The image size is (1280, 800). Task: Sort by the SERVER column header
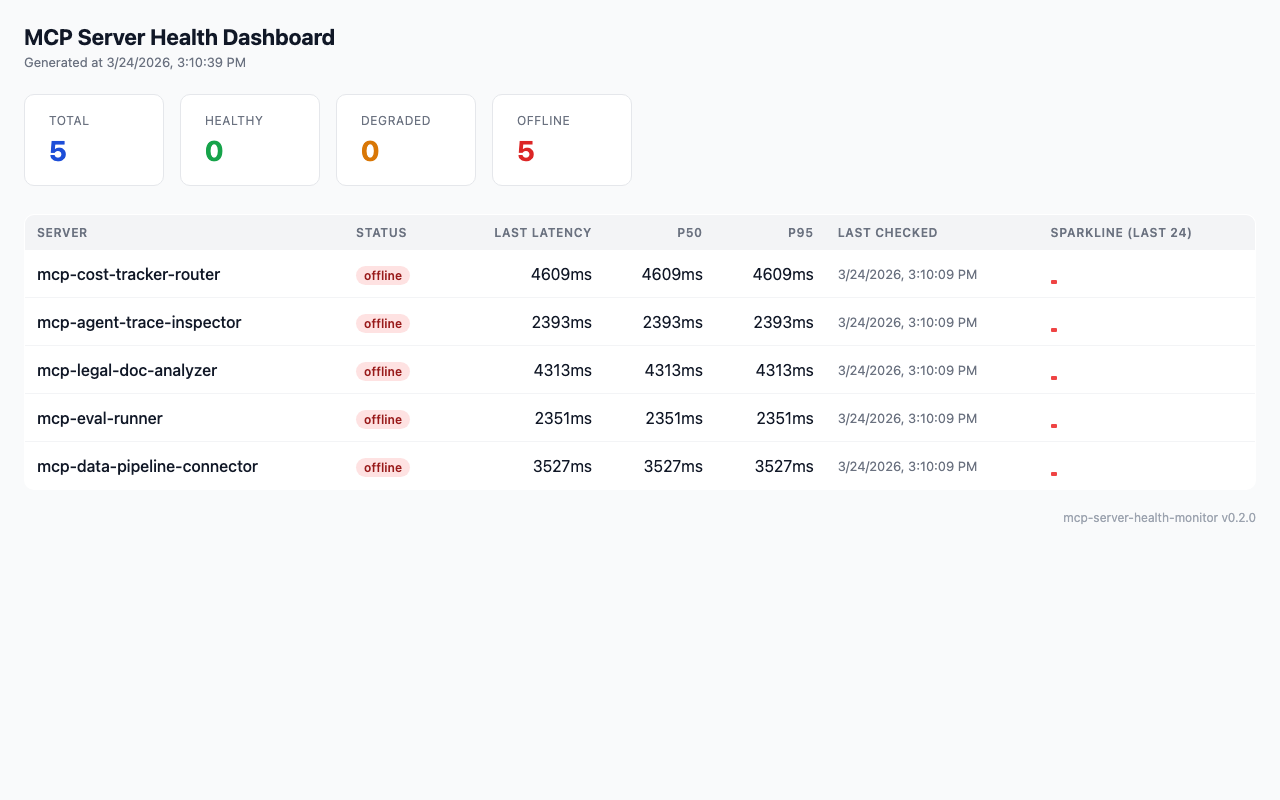[x=62, y=232]
